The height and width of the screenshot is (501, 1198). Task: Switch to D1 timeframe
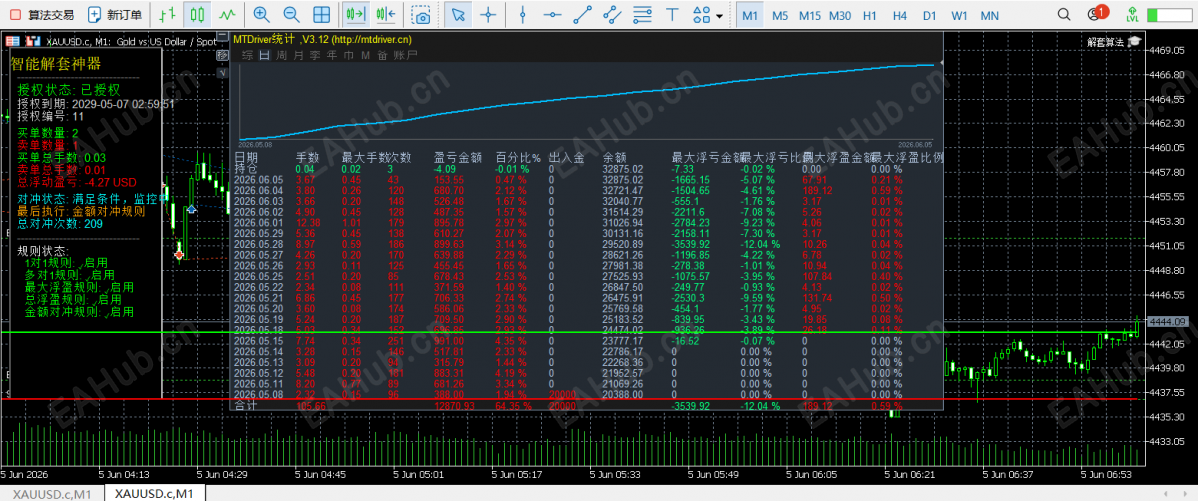click(929, 15)
